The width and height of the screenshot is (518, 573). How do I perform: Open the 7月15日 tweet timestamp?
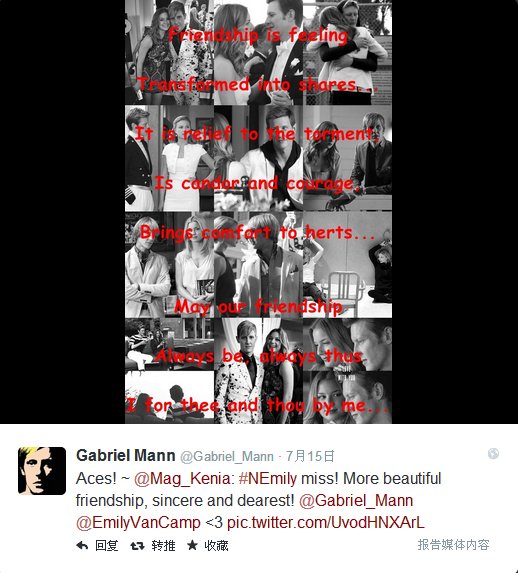pyautogui.click(x=310, y=456)
